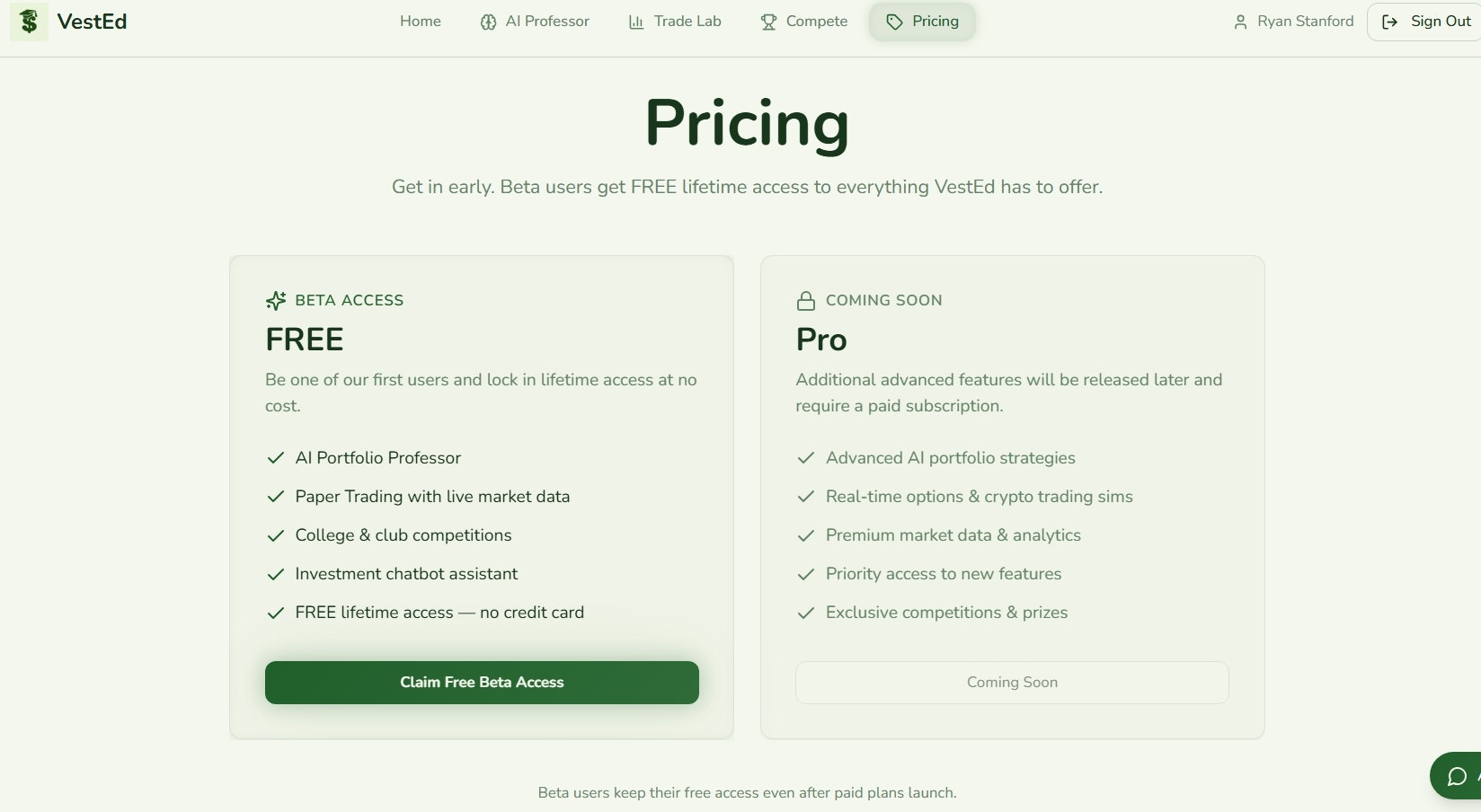This screenshot has height=812, width=1481.
Task: Click the VestEd brand name link
Action: (x=92, y=22)
